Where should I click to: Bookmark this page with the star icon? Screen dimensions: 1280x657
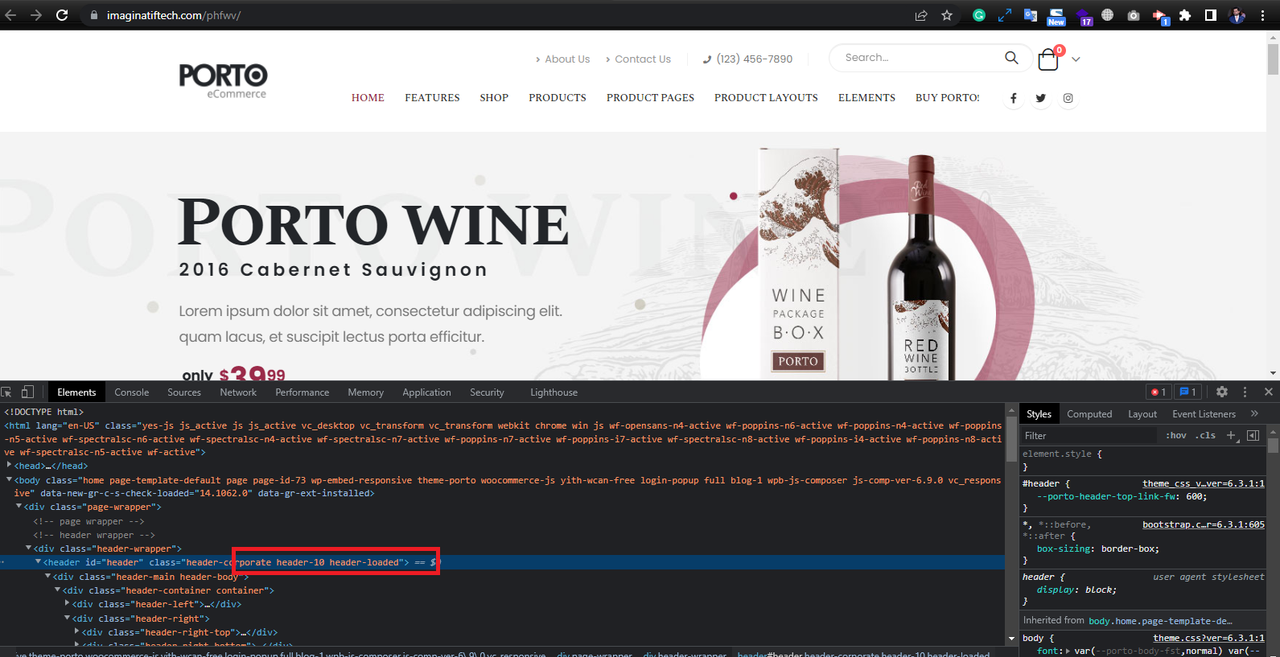point(947,16)
